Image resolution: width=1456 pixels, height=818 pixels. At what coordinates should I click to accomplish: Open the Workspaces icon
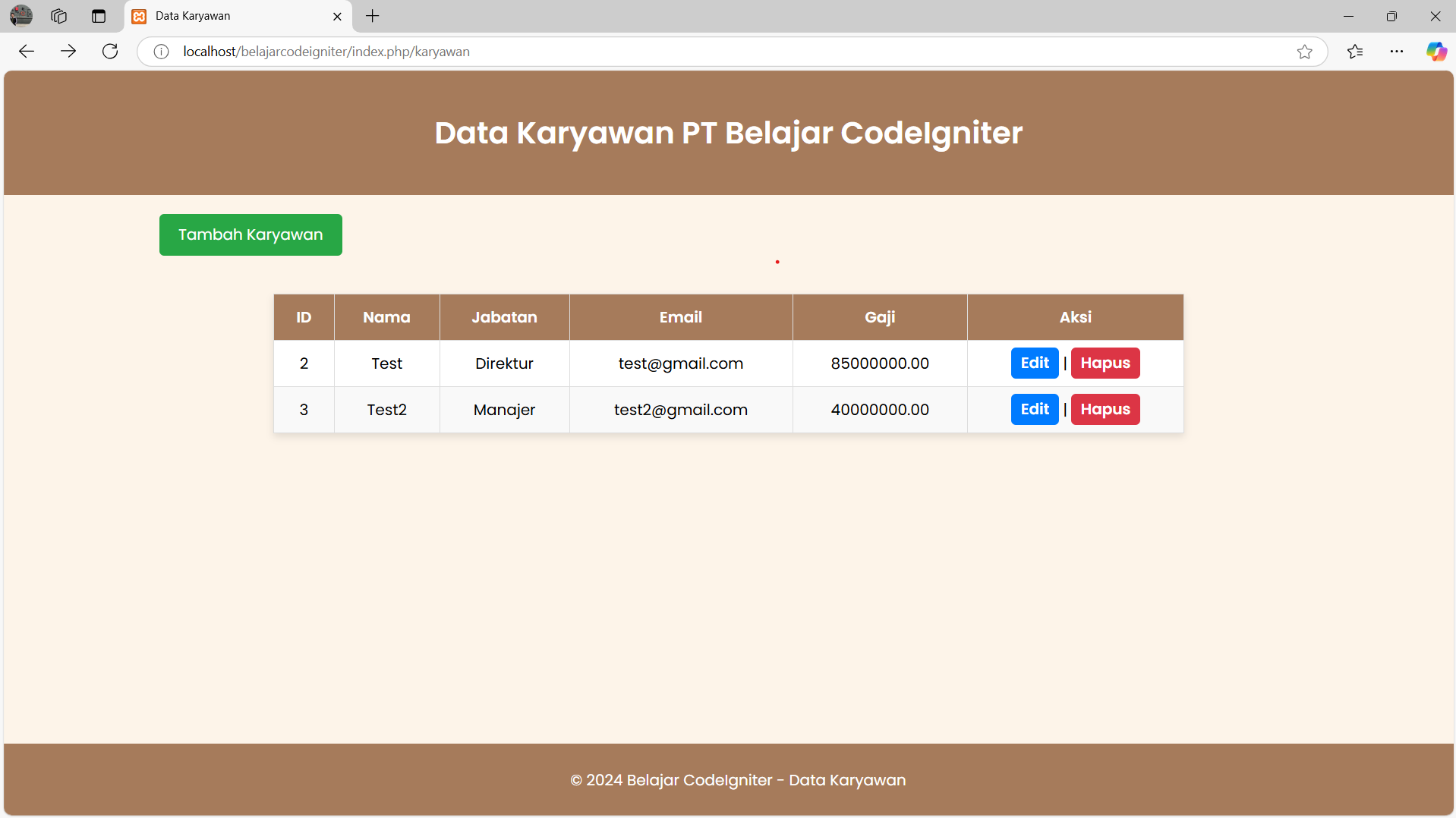[59, 16]
